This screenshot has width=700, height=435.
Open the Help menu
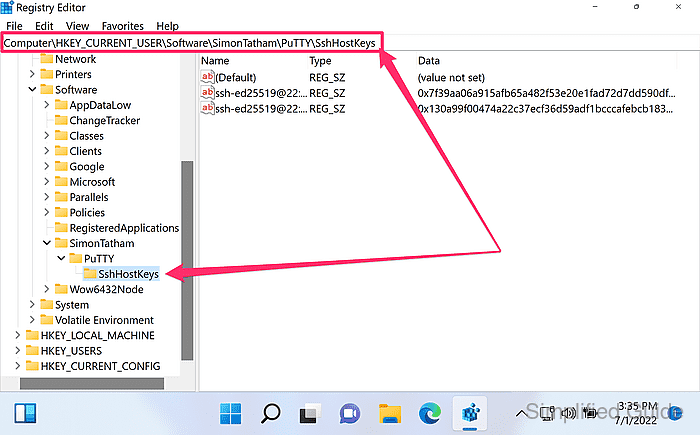[x=167, y=26]
